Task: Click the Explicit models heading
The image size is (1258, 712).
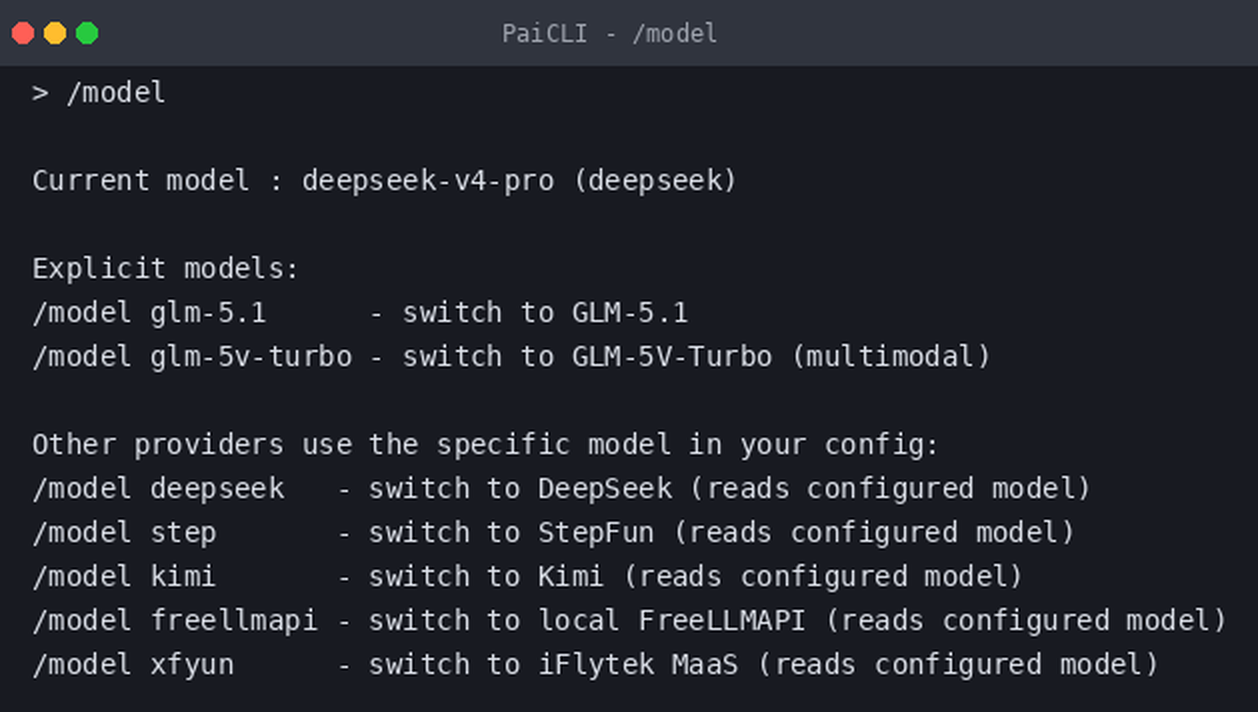Action: [x=166, y=269]
